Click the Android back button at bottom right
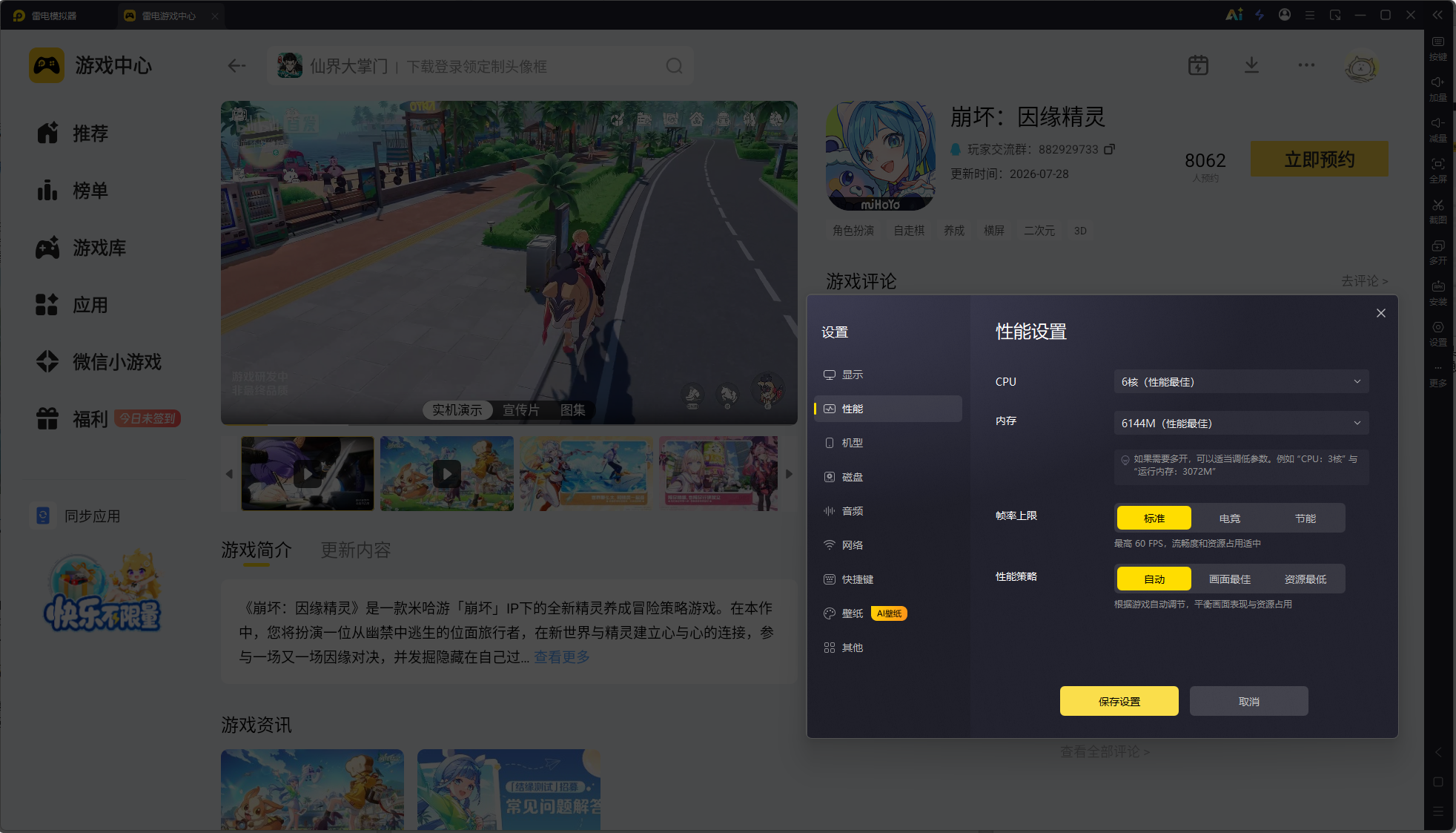This screenshot has height=833, width=1456. [1438, 752]
